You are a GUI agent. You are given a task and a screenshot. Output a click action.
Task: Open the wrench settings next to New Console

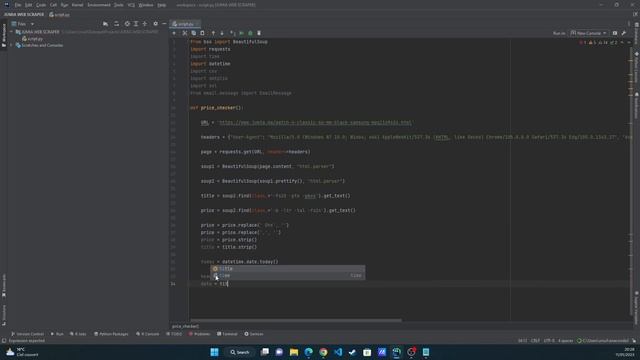pos(624,33)
